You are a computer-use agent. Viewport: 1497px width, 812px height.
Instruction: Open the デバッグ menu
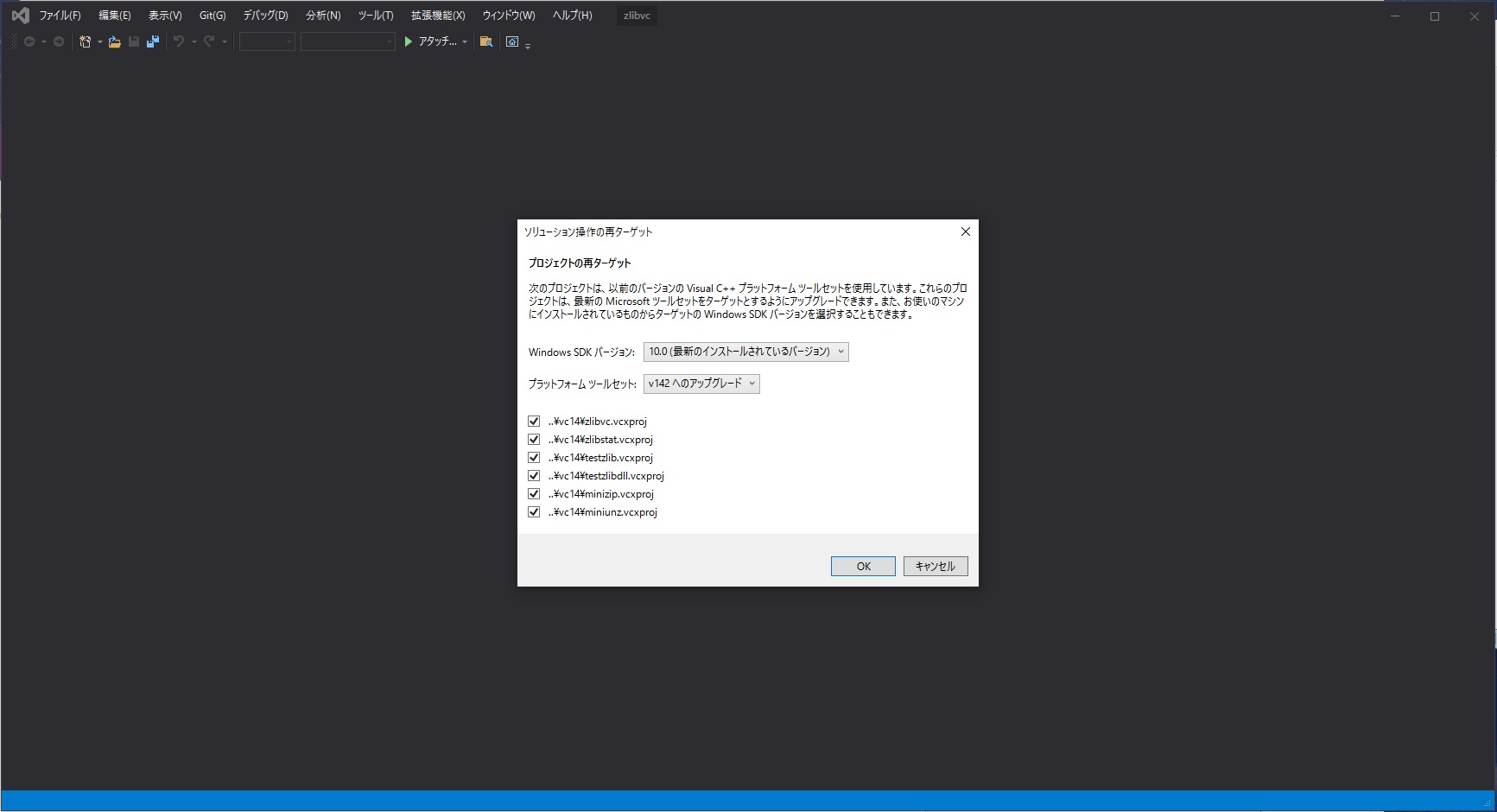point(264,15)
